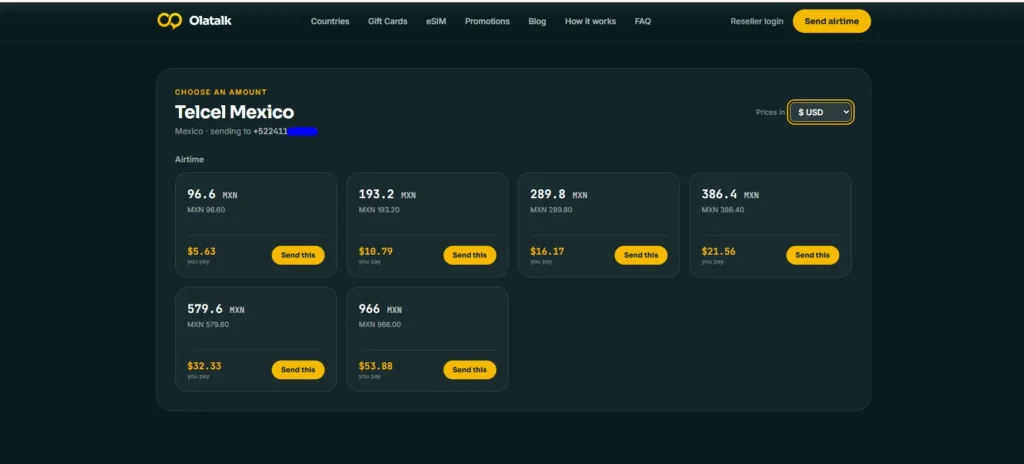The width and height of the screenshot is (1024, 464).
Task: Click the Send airtime button in header
Action: [x=831, y=21]
